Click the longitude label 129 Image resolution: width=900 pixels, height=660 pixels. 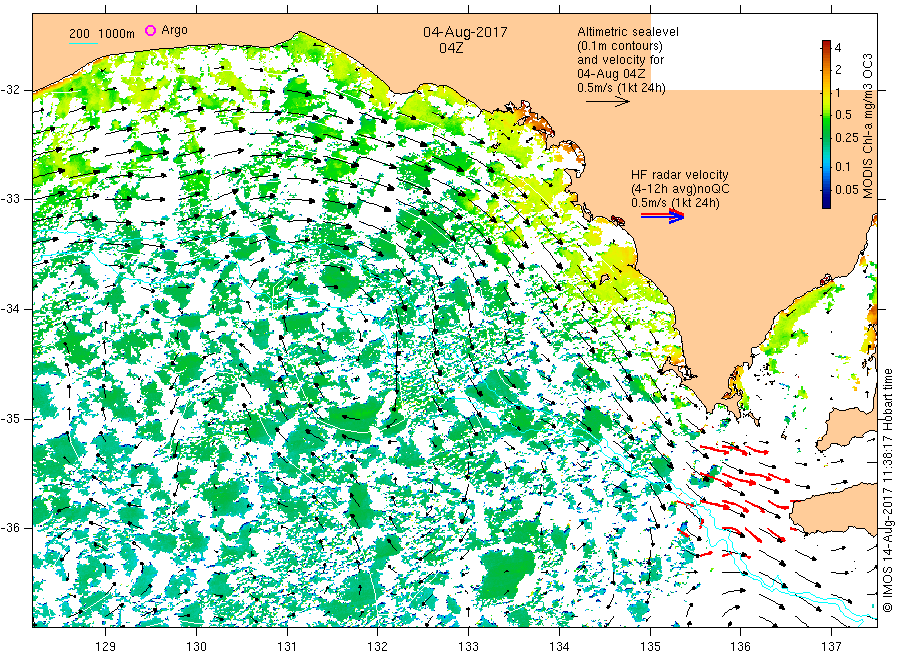tap(106, 647)
